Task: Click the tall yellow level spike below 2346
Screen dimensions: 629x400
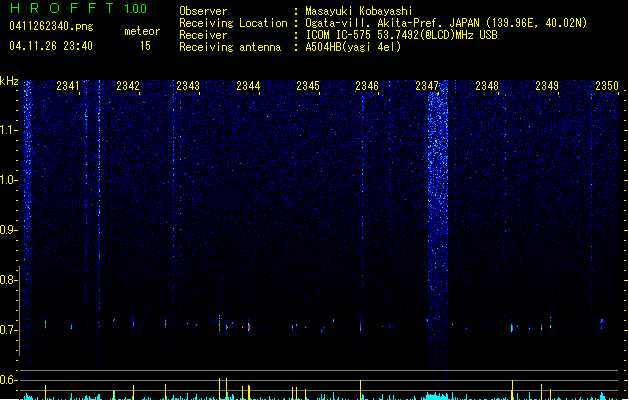Action: click(361, 390)
